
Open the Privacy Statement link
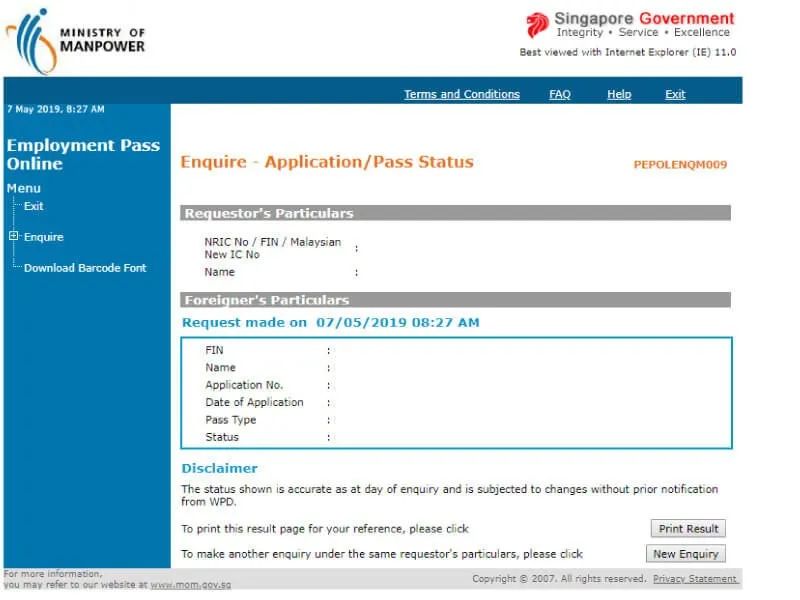tap(695, 579)
